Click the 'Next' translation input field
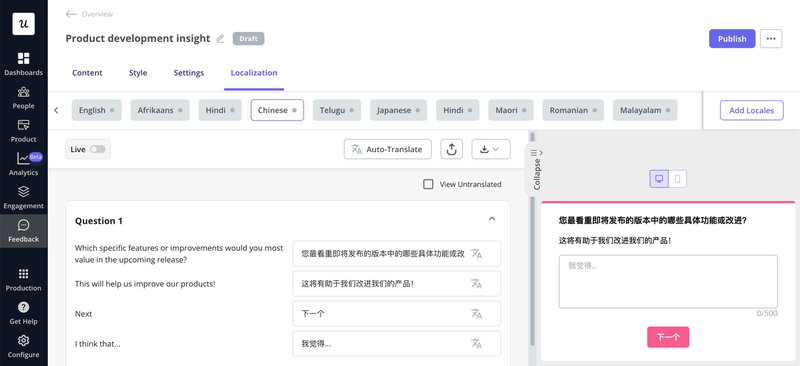The height and width of the screenshot is (366, 800). pyautogui.click(x=396, y=313)
